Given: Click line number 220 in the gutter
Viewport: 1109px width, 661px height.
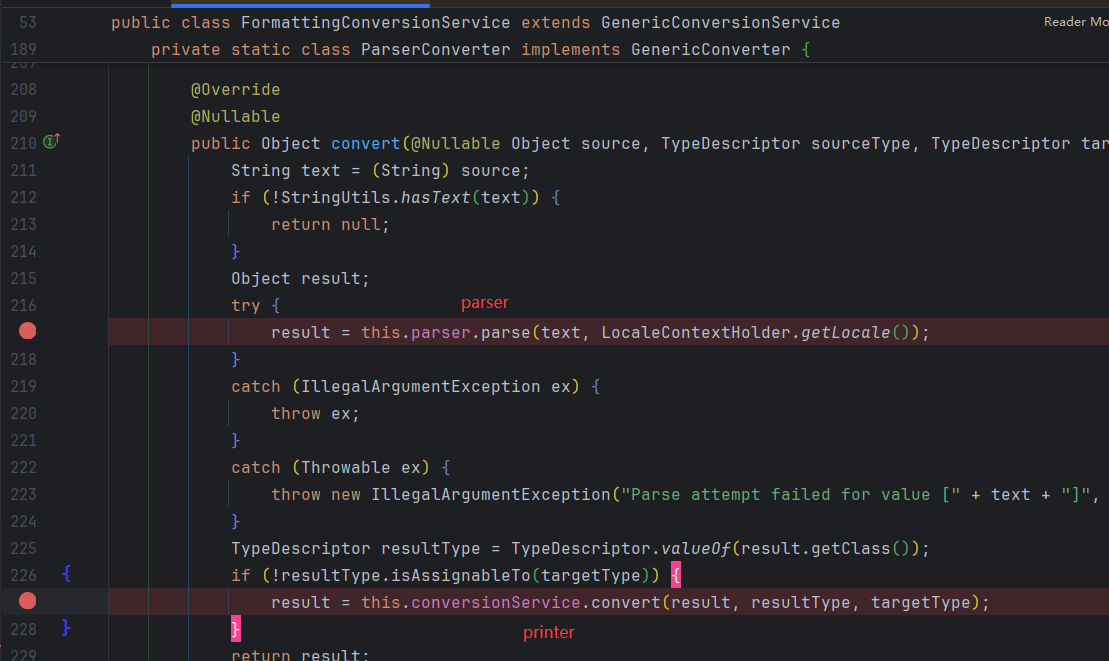Looking at the screenshot, I should pos(23,414).
